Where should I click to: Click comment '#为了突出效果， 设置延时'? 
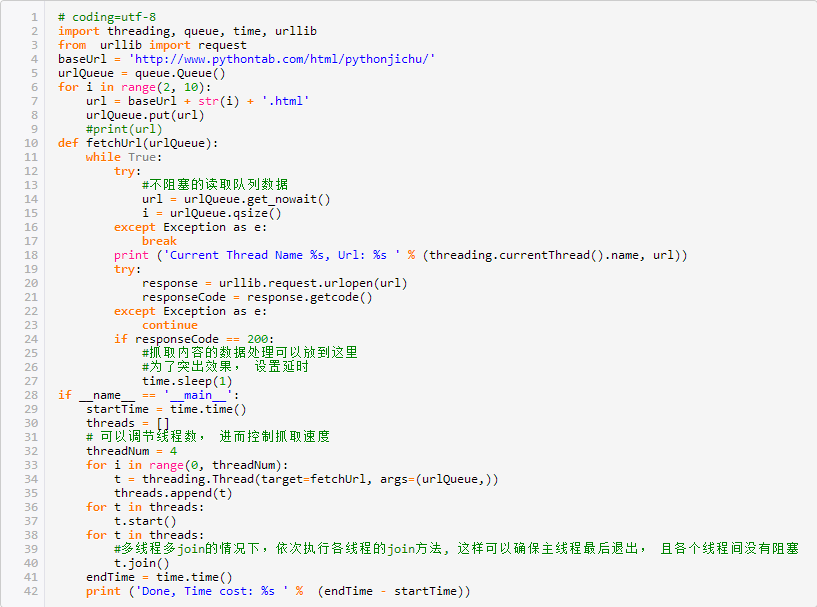[x=225, y=367]
